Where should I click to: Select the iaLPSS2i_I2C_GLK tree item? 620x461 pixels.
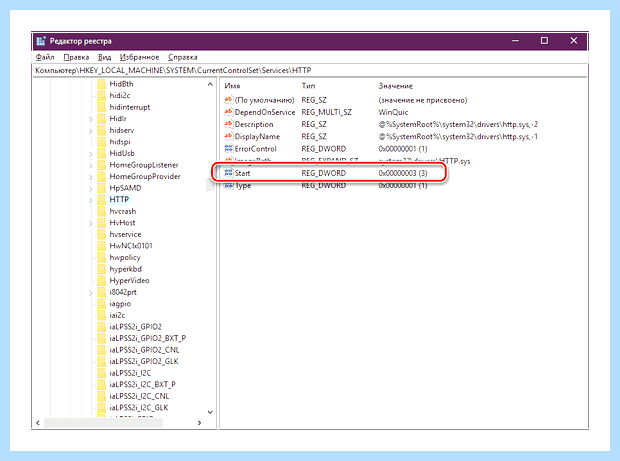(x=139, y=408)
